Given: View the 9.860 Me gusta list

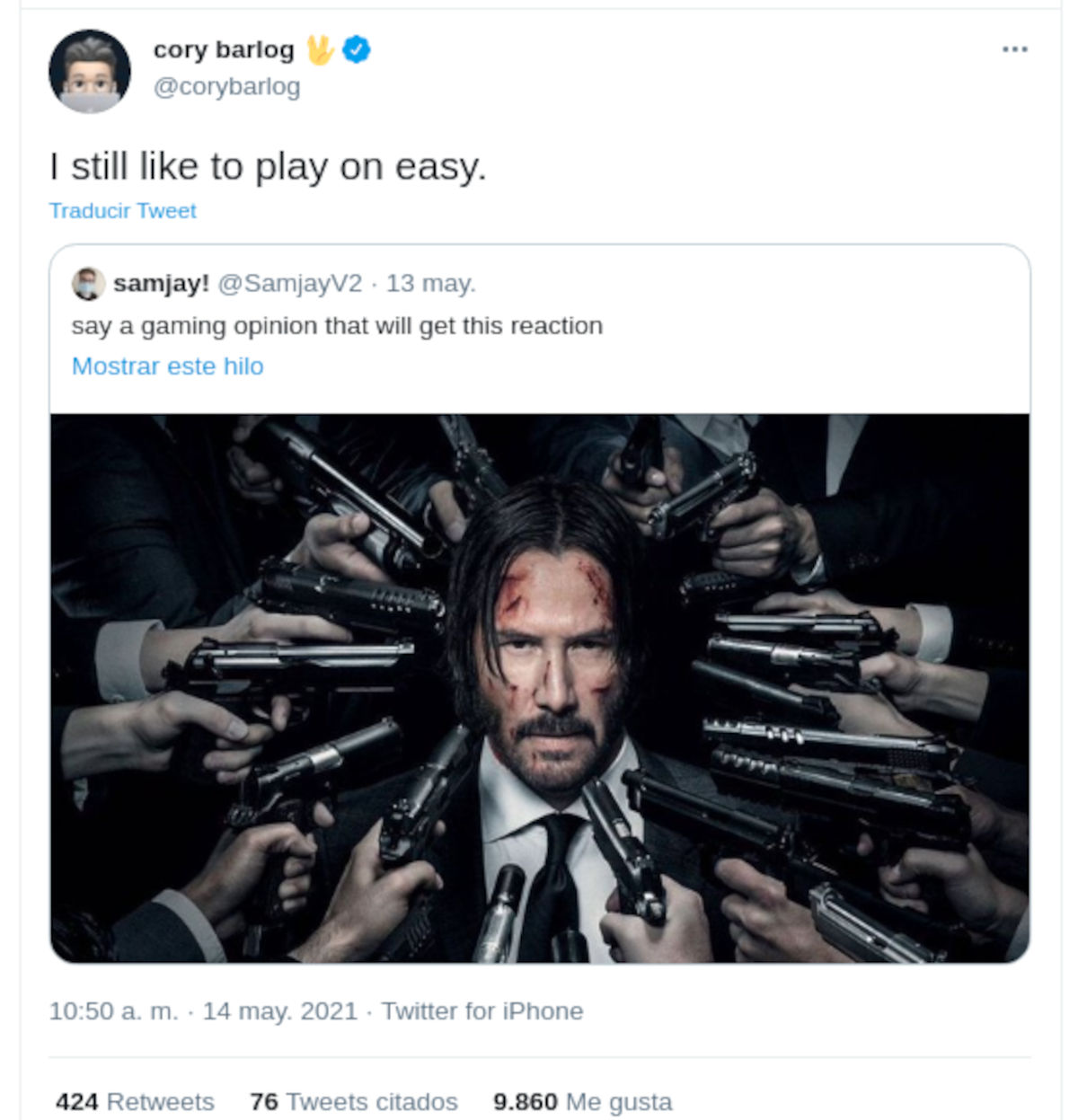Looking at the screenshot, I should tap(582, 1102).
